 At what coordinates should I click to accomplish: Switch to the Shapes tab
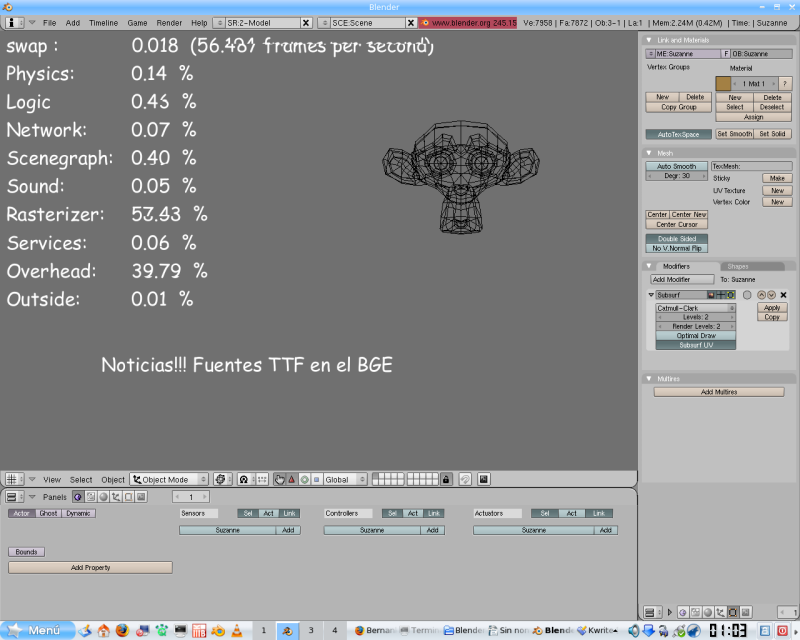[x=752, y=266]
